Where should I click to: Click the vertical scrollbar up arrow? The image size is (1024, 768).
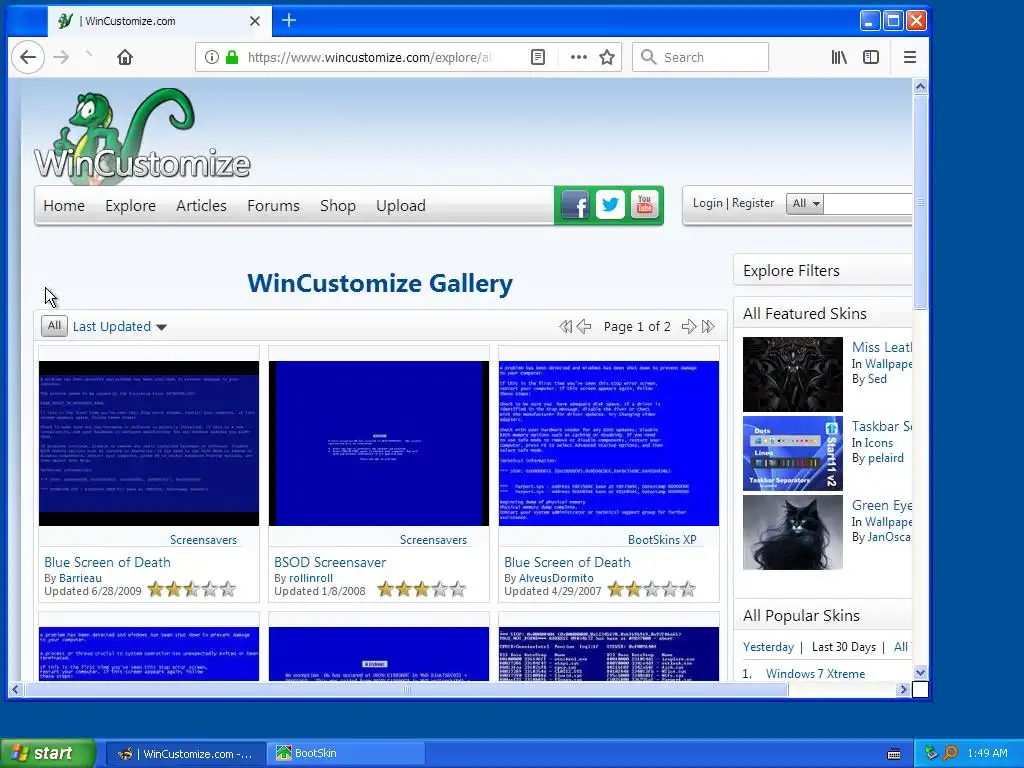pos(920,86)
